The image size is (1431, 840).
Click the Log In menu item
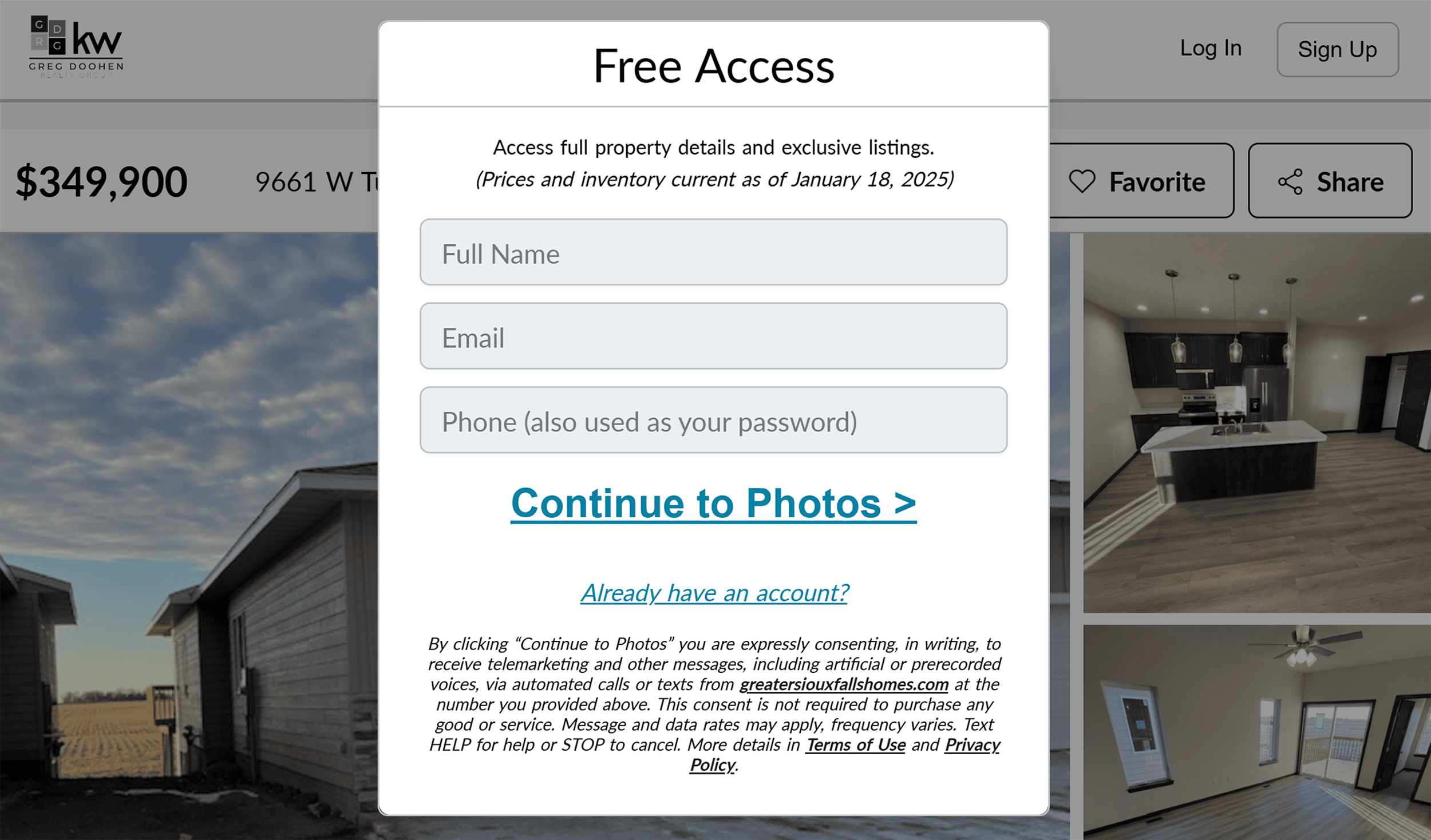pyautogui.click(x=1210, y=48)
